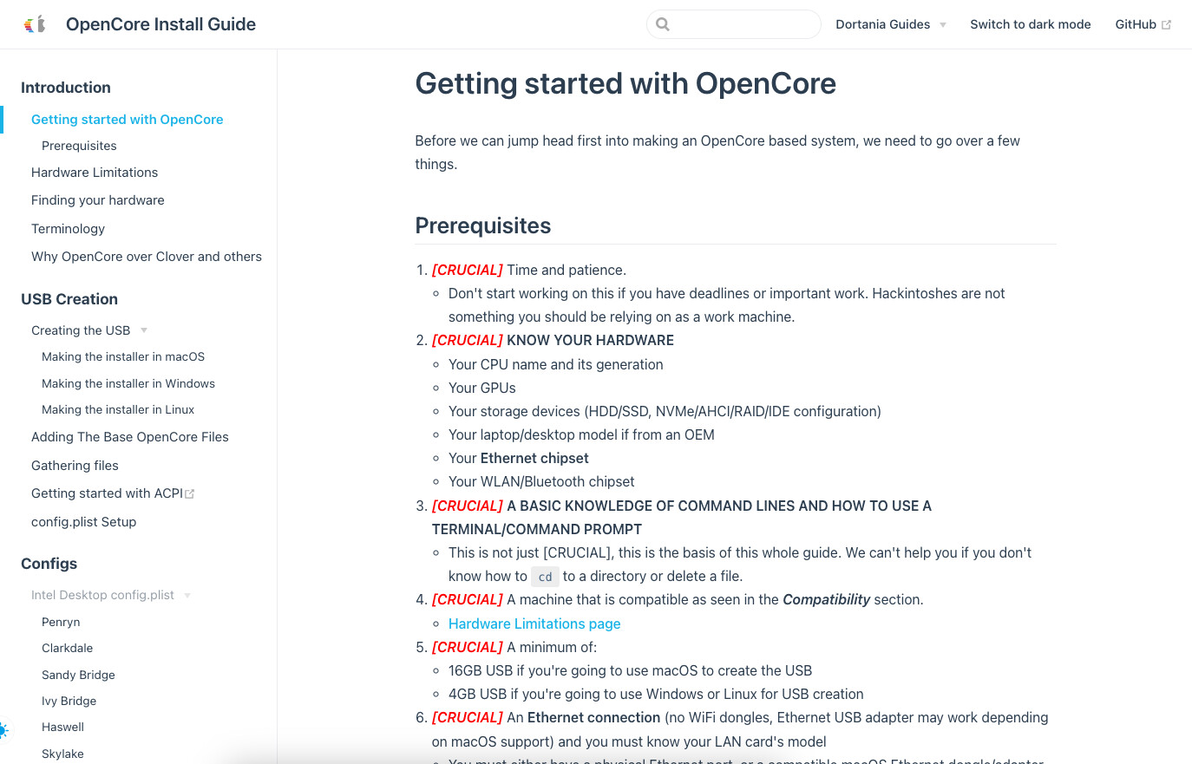Open Why OpenCore over Clover and others
The height and width of the screenshot is (764, 1192).
click(x=146, y=257)
